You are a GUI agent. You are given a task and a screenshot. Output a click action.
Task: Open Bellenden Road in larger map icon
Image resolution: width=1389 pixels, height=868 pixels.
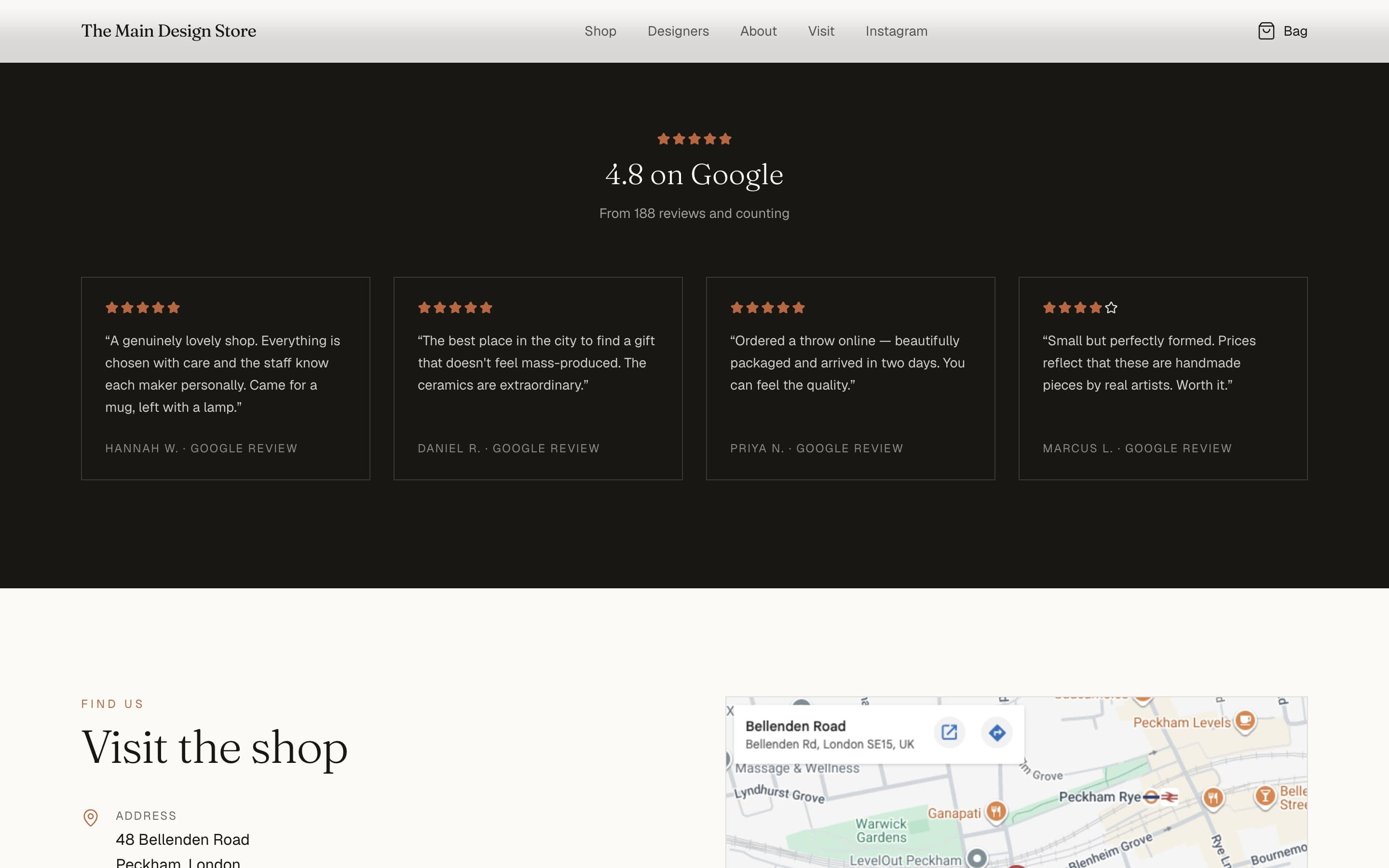pyautogui.click(x=949, y=732)
